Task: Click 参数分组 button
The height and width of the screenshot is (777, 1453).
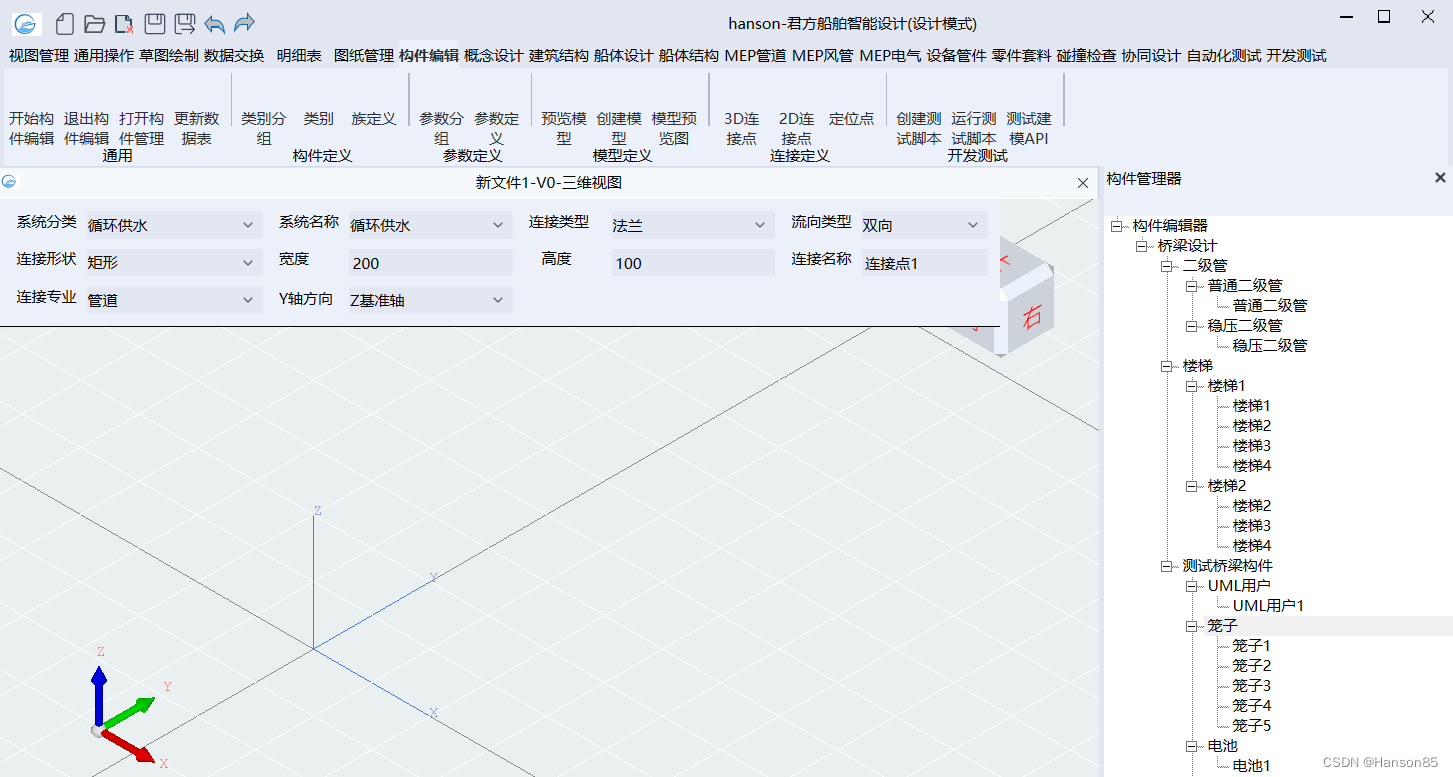Action: (x=442, y=128)
